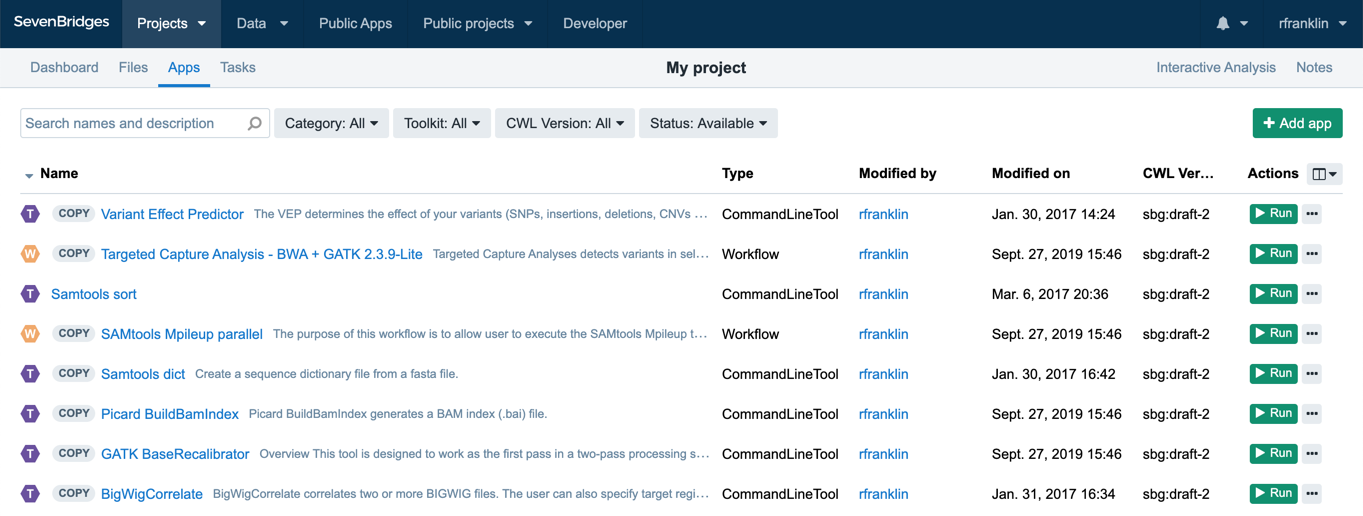Click COPY badge on Samtools dict row
Viewport: 1363px width, 516px height.
74,374
